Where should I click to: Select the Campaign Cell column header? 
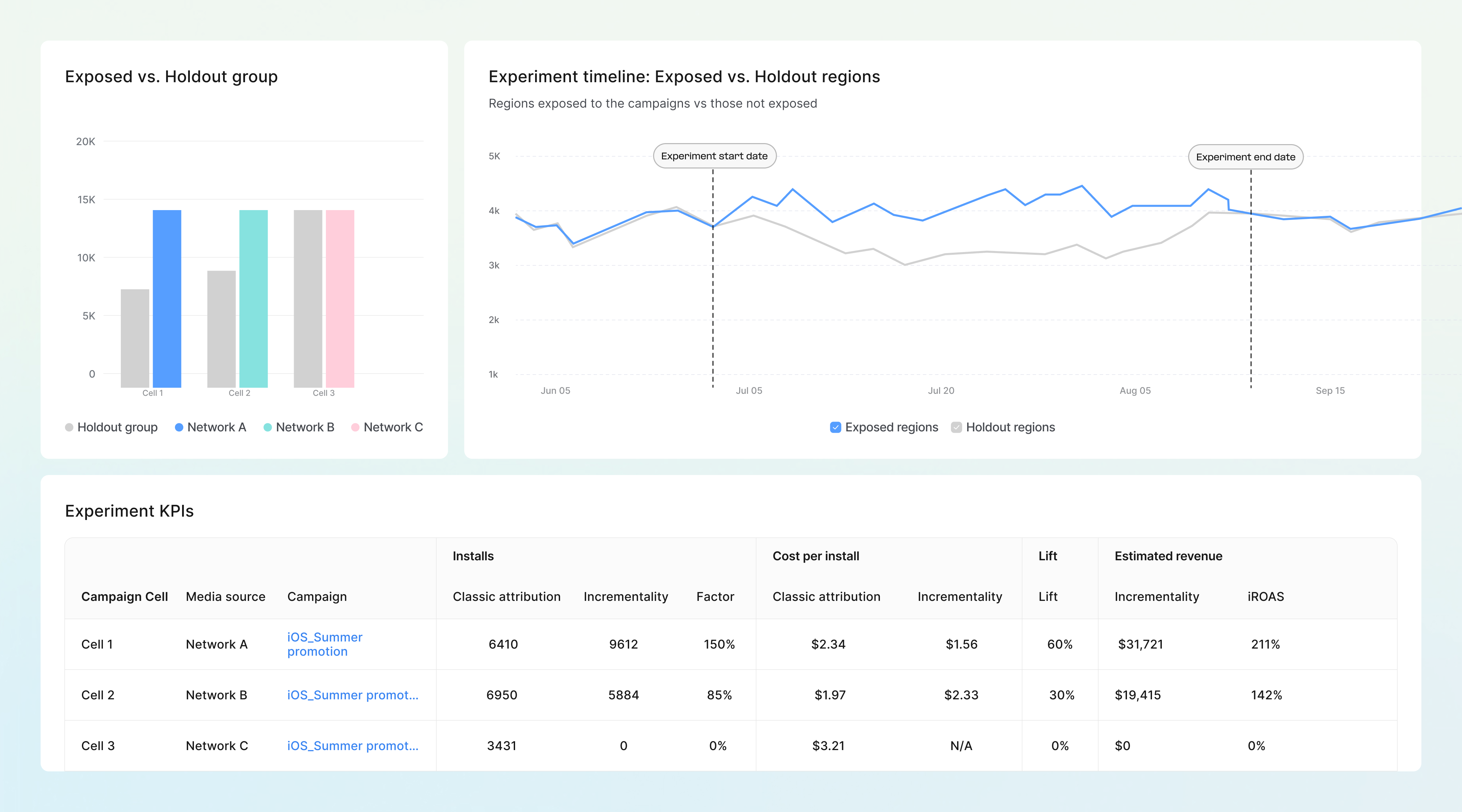point(124,596)
